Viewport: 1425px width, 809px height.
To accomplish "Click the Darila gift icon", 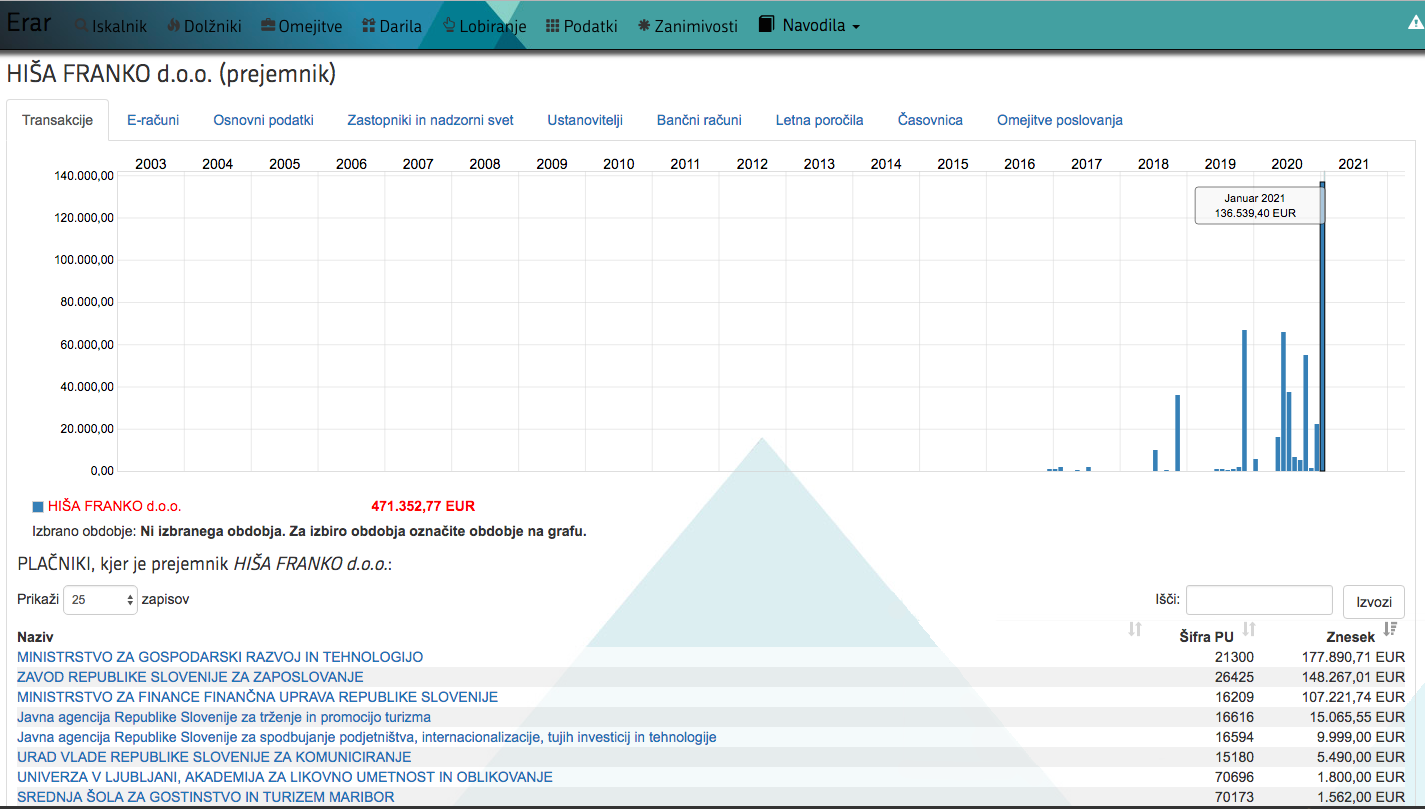I will (369, 26).
